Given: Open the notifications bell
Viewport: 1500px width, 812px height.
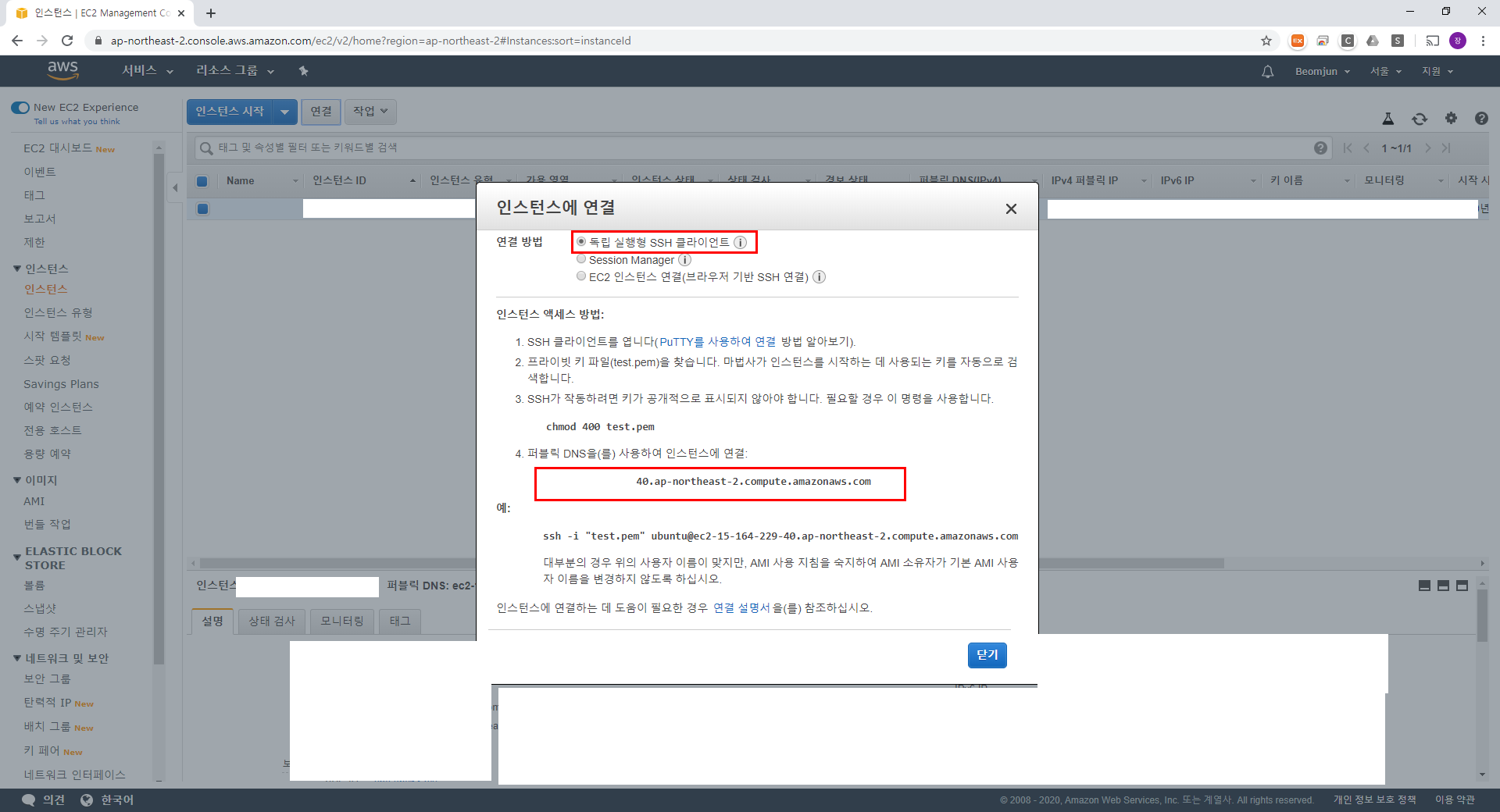Looking at the screenshot, I should [1267, 71].
